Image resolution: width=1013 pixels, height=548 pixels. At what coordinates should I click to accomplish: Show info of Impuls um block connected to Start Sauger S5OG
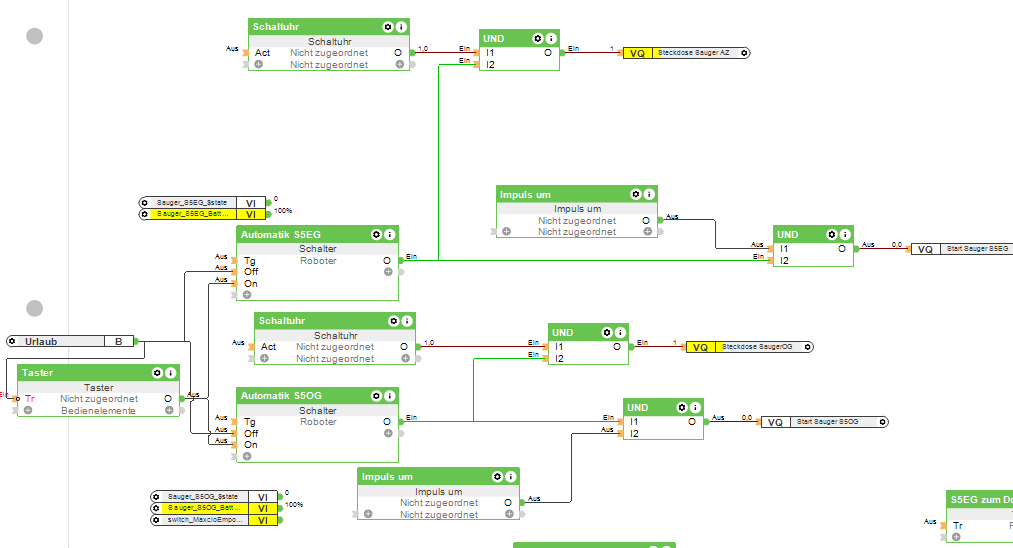tap(511, 476)
